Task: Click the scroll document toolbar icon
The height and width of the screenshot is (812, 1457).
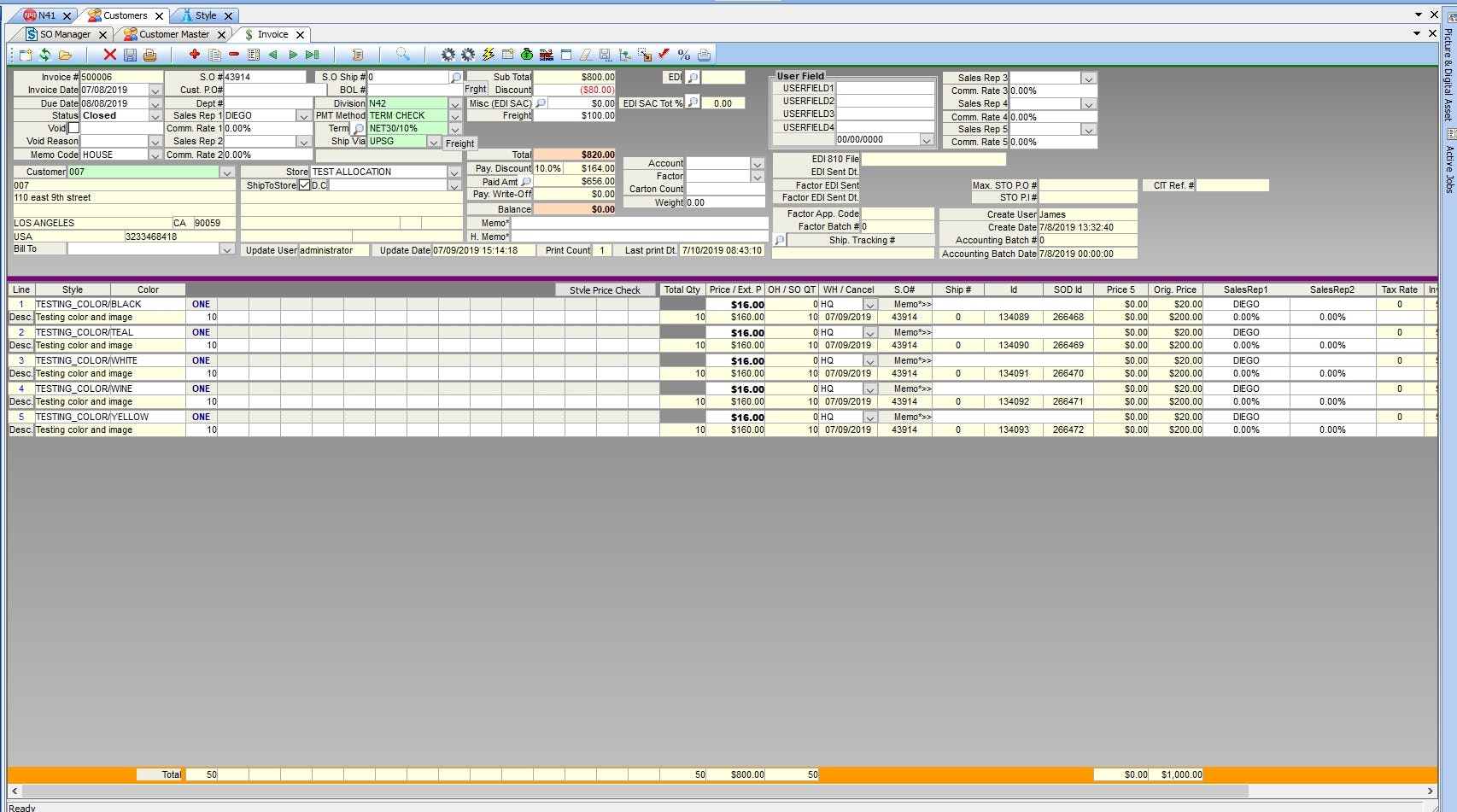Action: 357,55
